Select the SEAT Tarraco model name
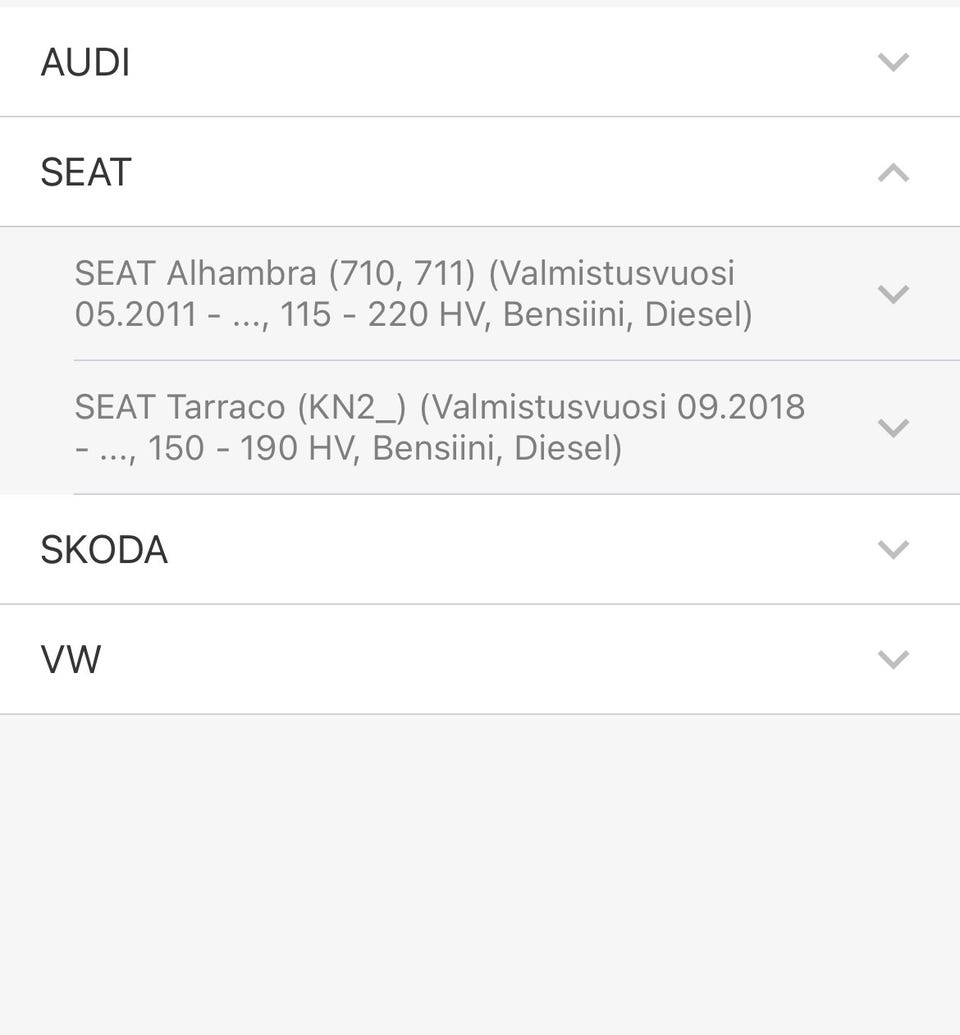960x1035 pixels. click(180, 407)
